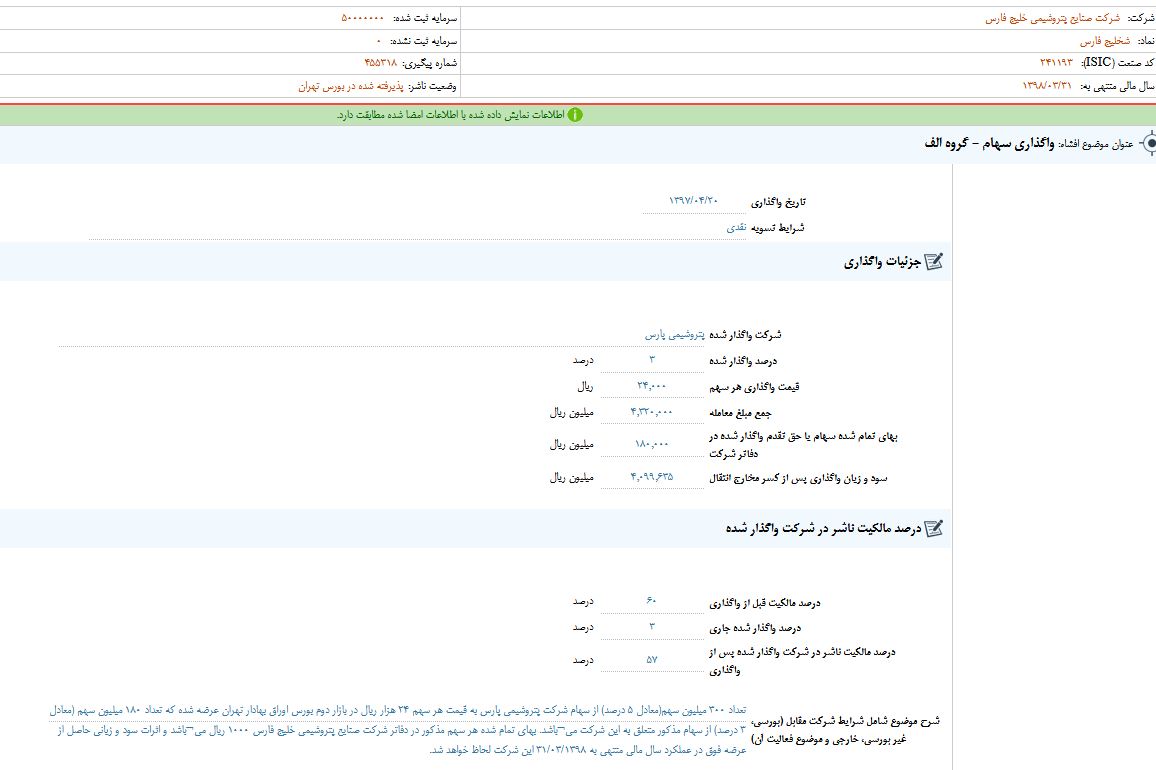The image size is (1156, 770).
Task: Click the label تاریخ واگذاری
Action: (x=779, y=202)
